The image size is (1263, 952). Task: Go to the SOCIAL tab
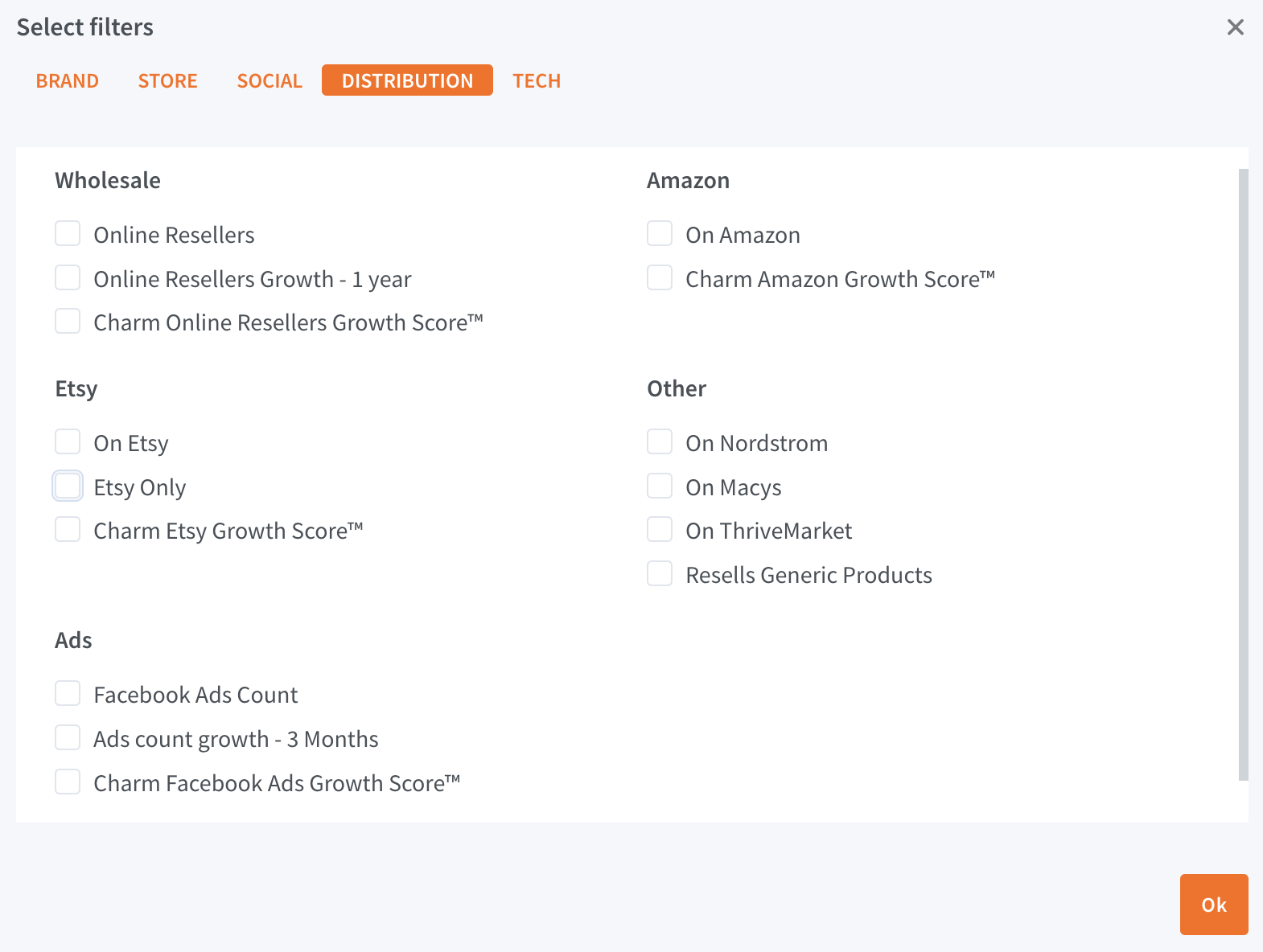point(269,81)
